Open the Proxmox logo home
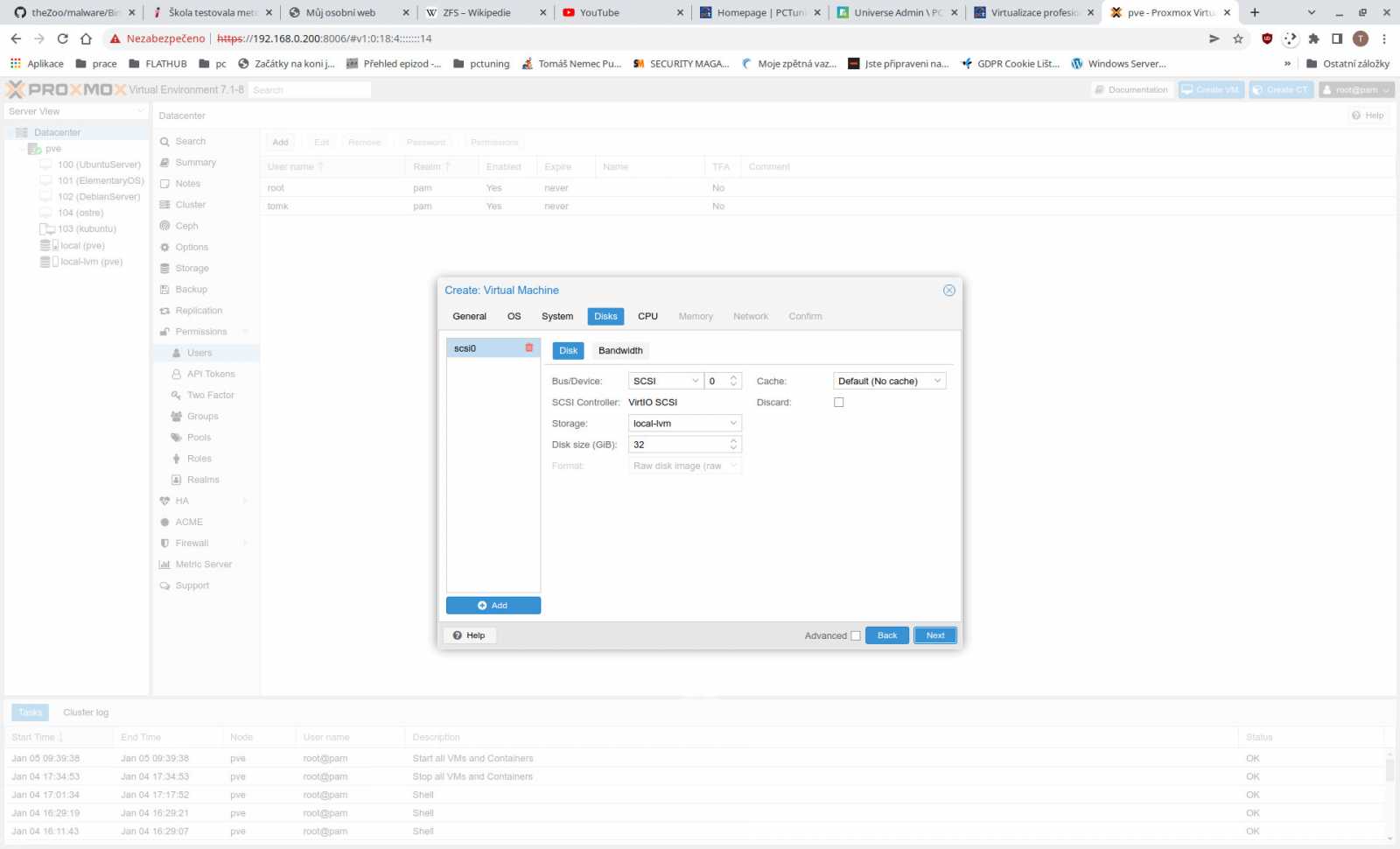Viewport: 1400px width, 849px height. 66,89
